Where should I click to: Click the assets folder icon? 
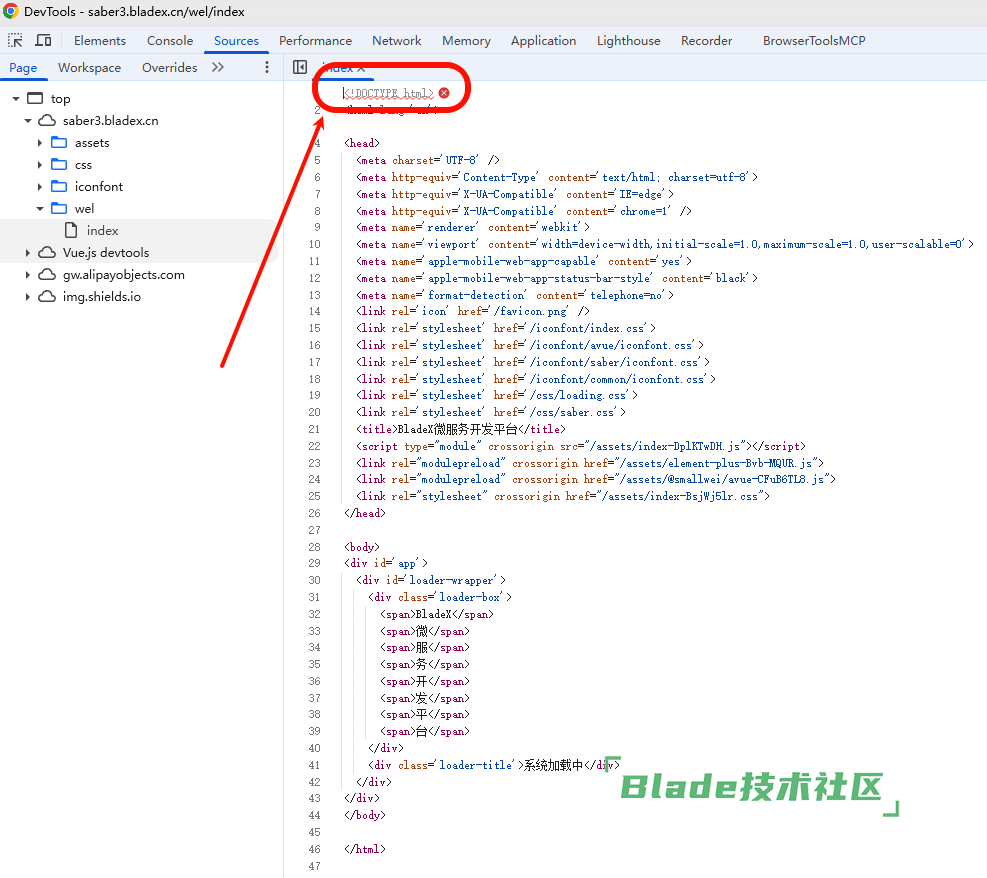click(x=59, y=143)
